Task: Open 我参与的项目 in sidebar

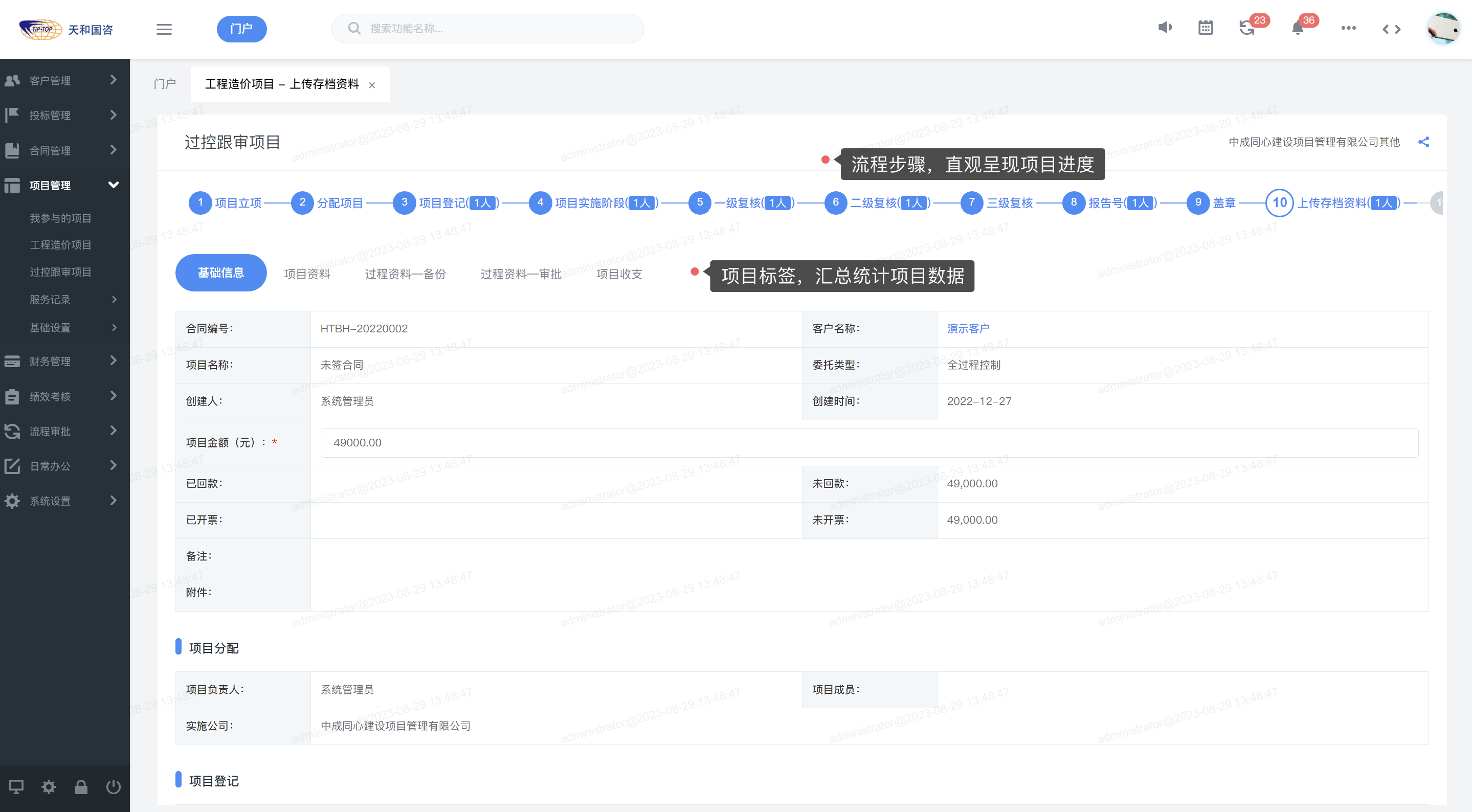Action: [x=60, y=218]
